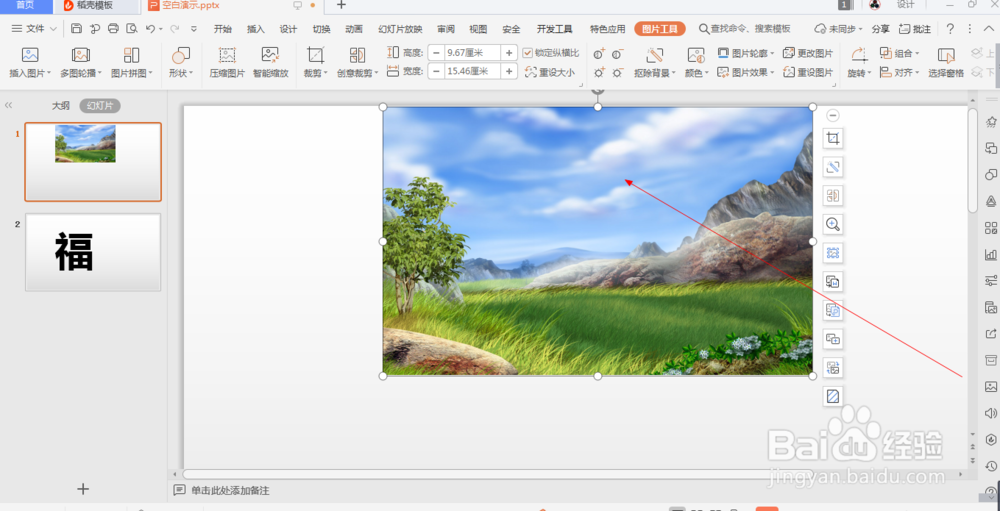Click the Redo arrow icon
This screenshot has width=1000, height=511.
coord(174,29)
